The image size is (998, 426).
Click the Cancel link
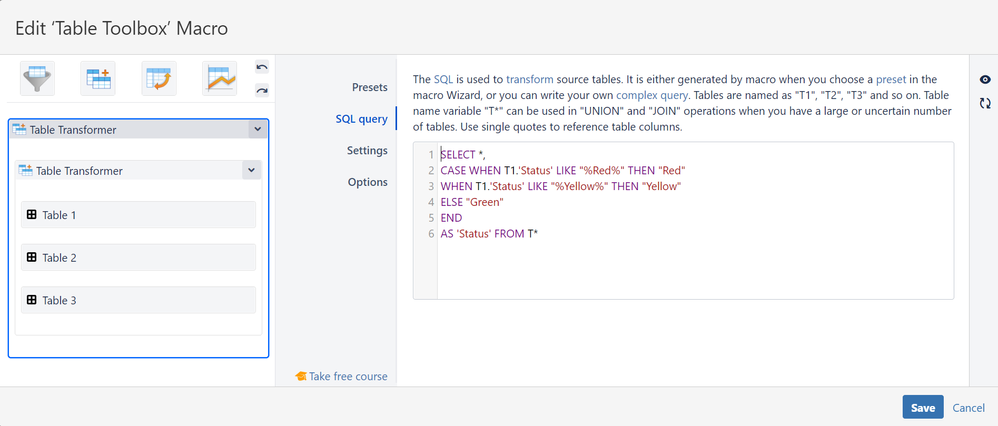(968, 408)
